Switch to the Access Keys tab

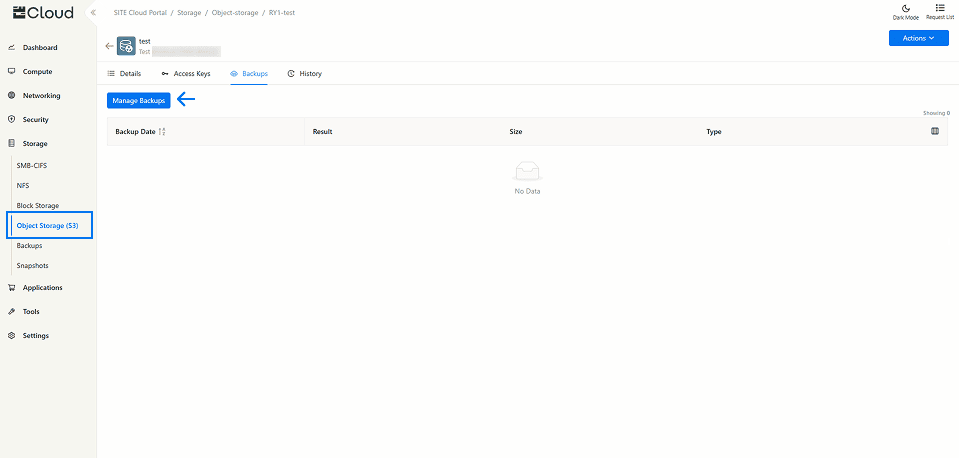click(x=186, y=74)
